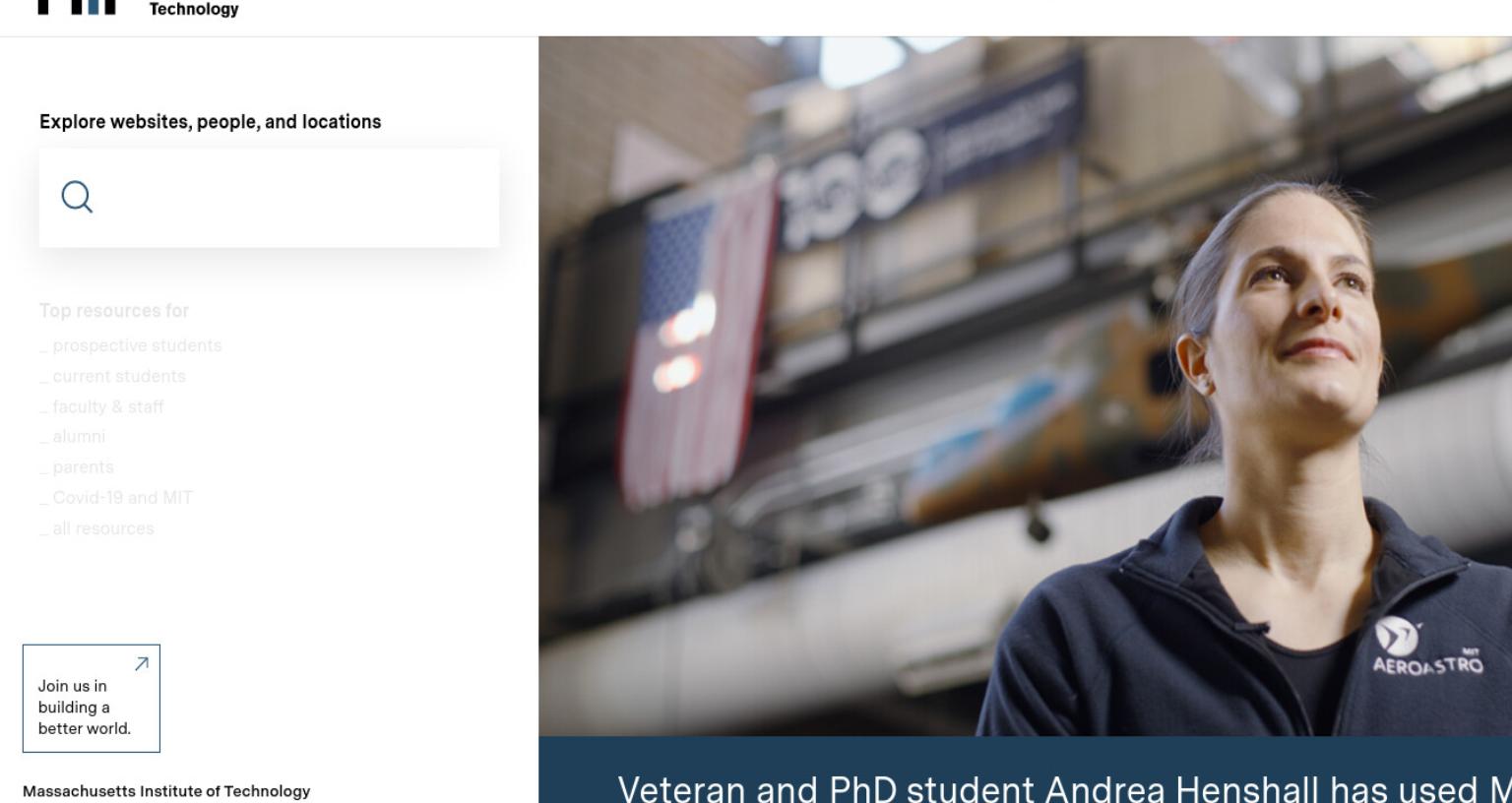Click the Top resources for heading
The image size is (1512, 803).
114,311
